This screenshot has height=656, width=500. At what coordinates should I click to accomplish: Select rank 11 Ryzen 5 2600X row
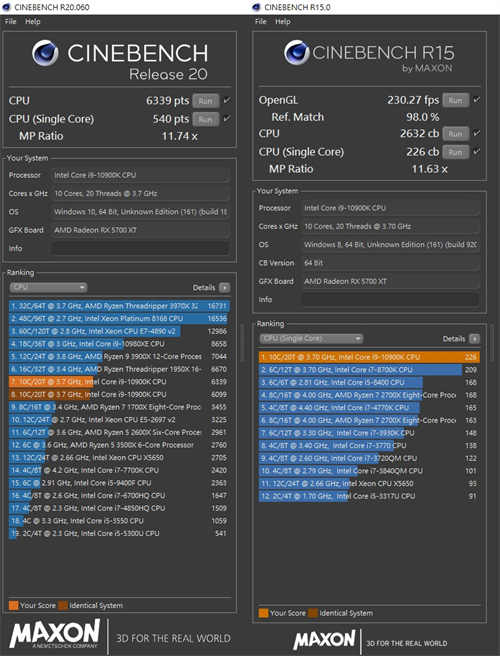tap(119, 432)
